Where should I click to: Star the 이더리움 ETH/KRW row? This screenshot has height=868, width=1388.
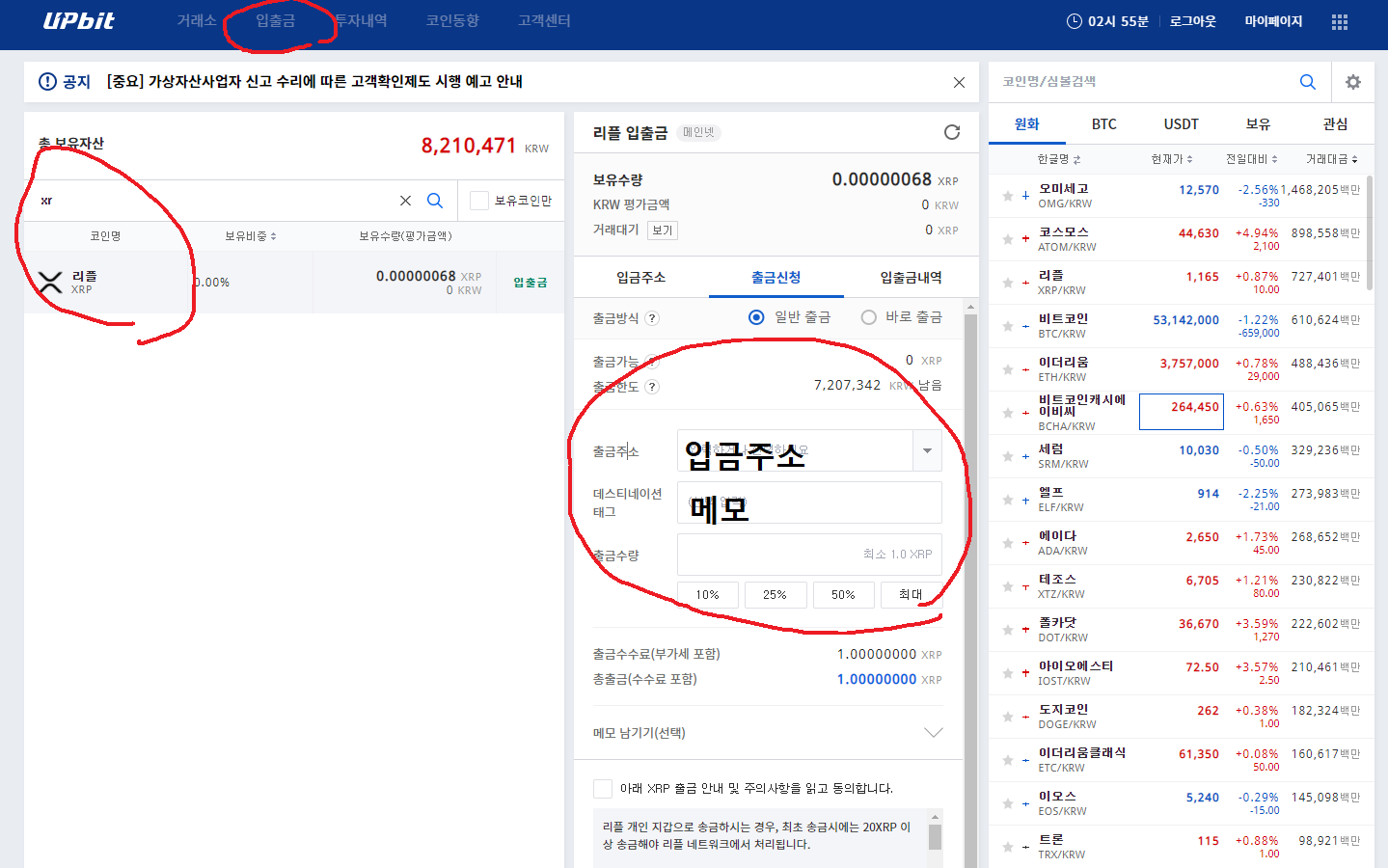1008,369
